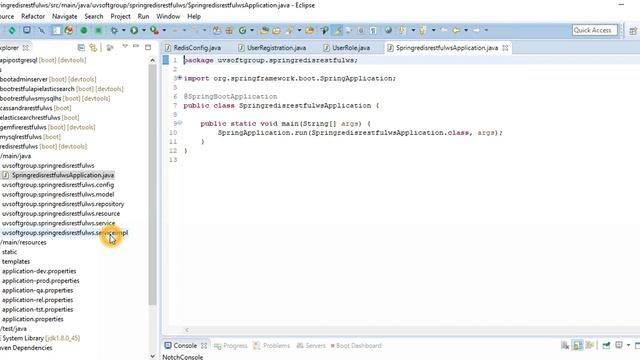
Task: Open the Run menu
Action: coord(143,16)
